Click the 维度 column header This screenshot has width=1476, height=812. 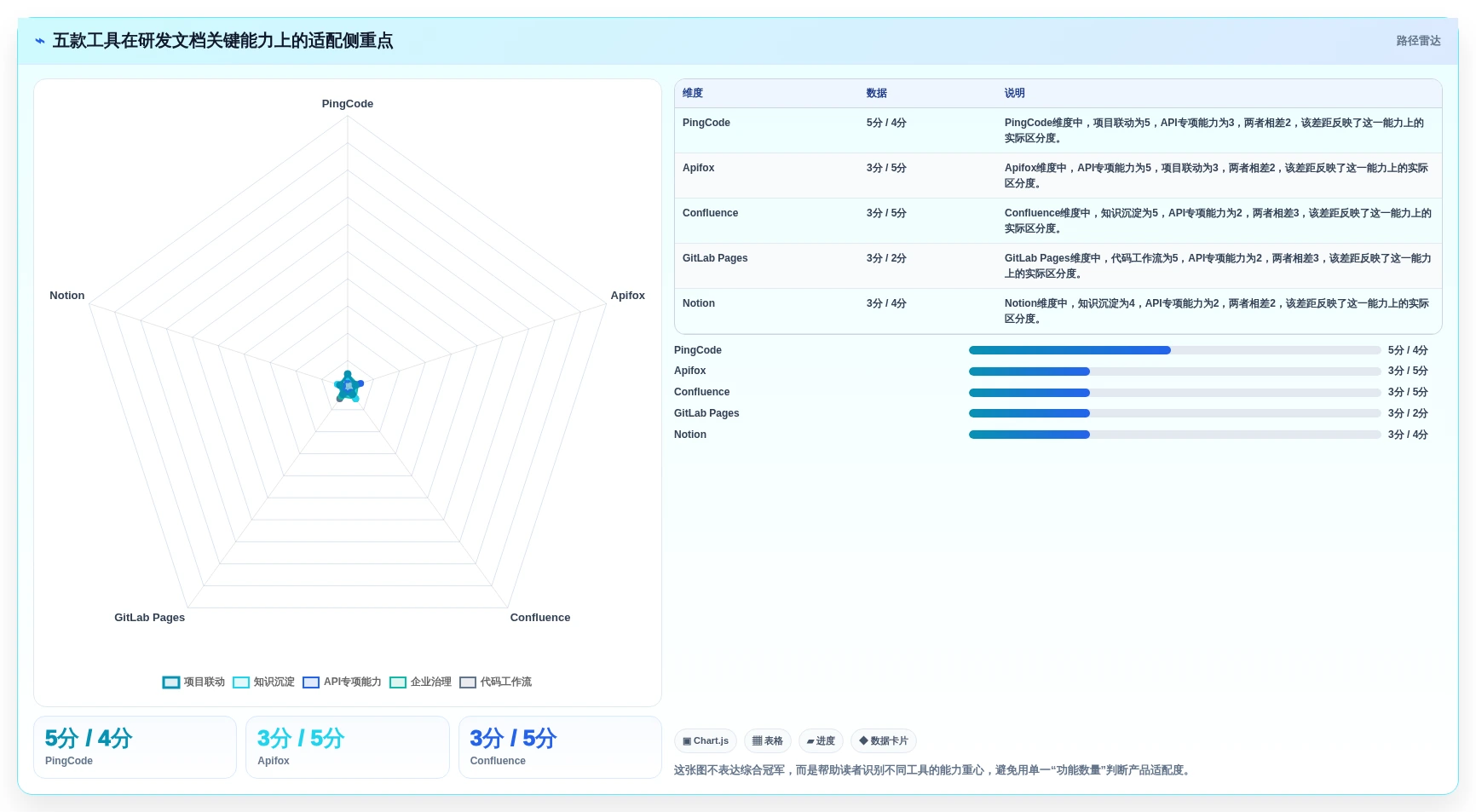(693, 94)
